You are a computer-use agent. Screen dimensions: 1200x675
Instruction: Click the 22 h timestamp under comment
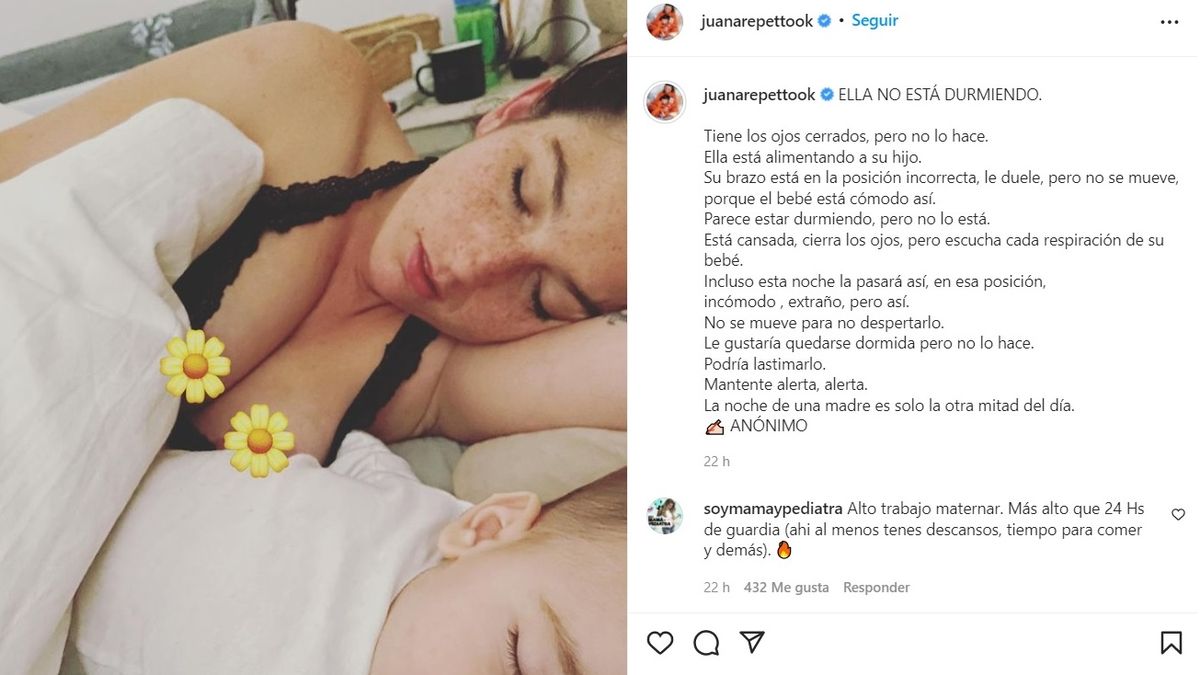717,587
